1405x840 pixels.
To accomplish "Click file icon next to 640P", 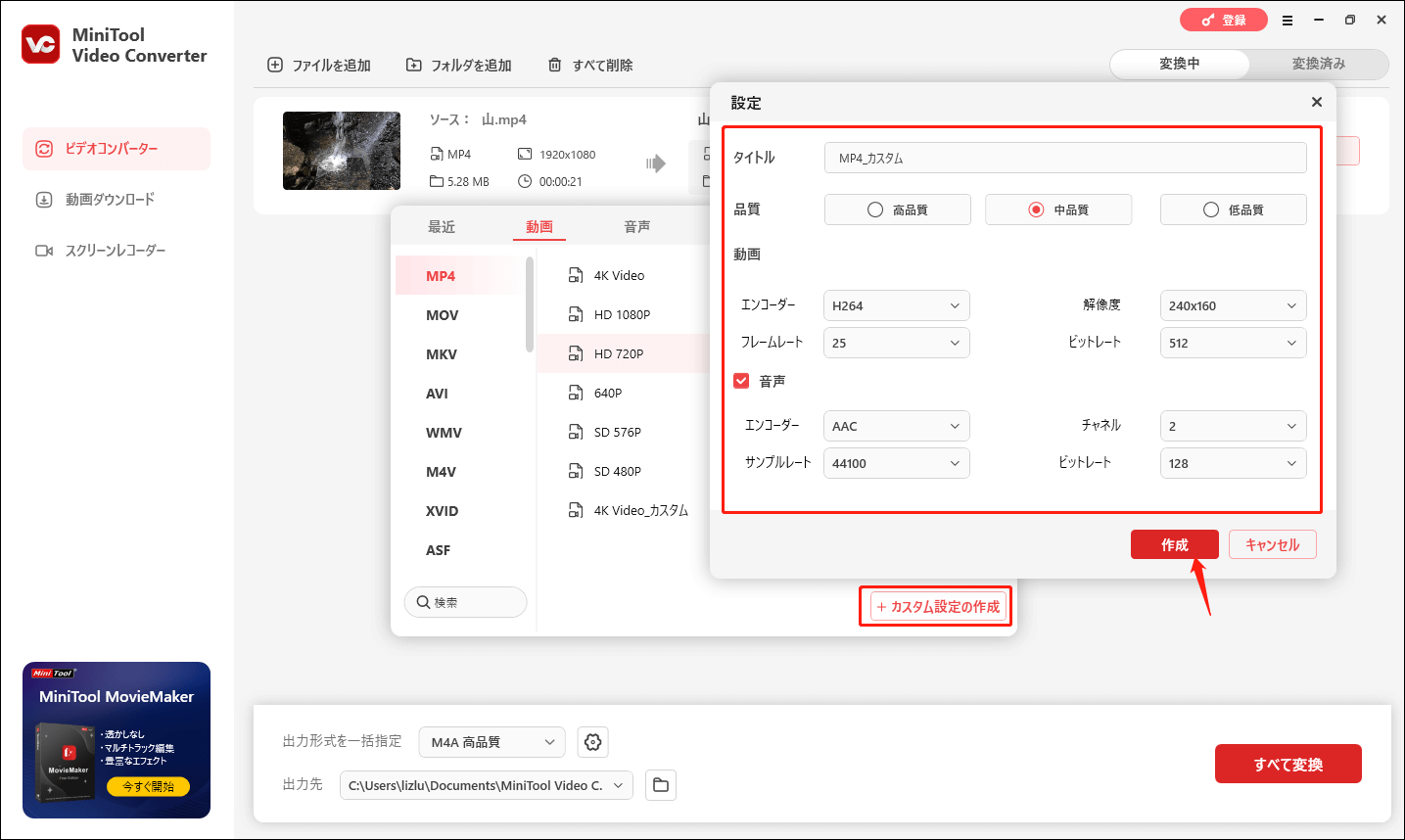I will [576, 393].
